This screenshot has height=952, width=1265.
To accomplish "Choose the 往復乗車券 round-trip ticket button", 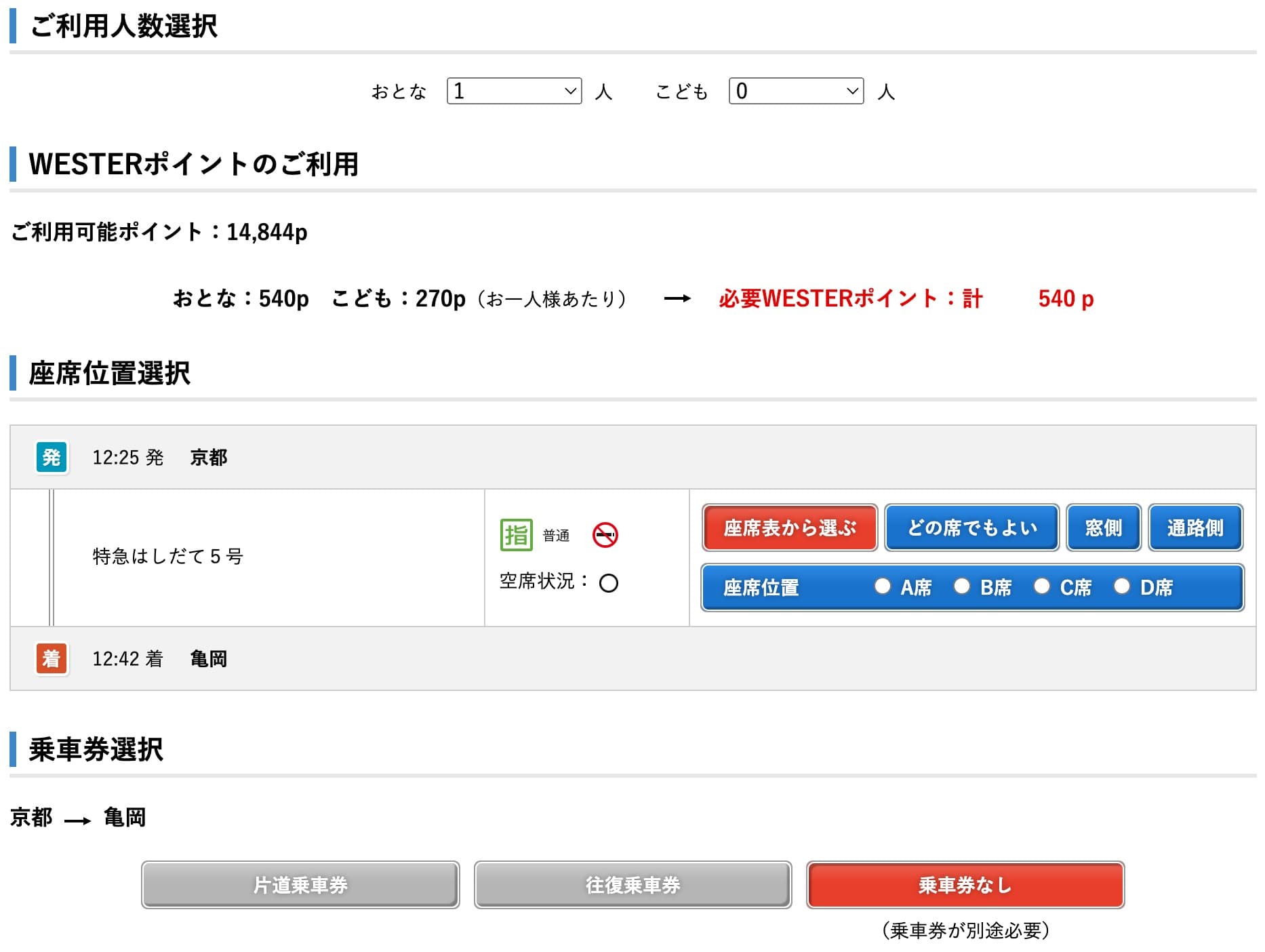I will point(632,885).
